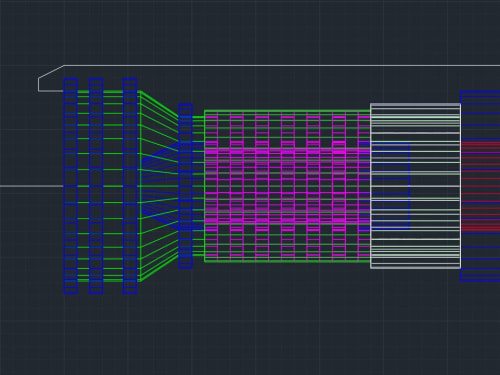Click the long white horizontal outline along top

click(x=282, y=66)
